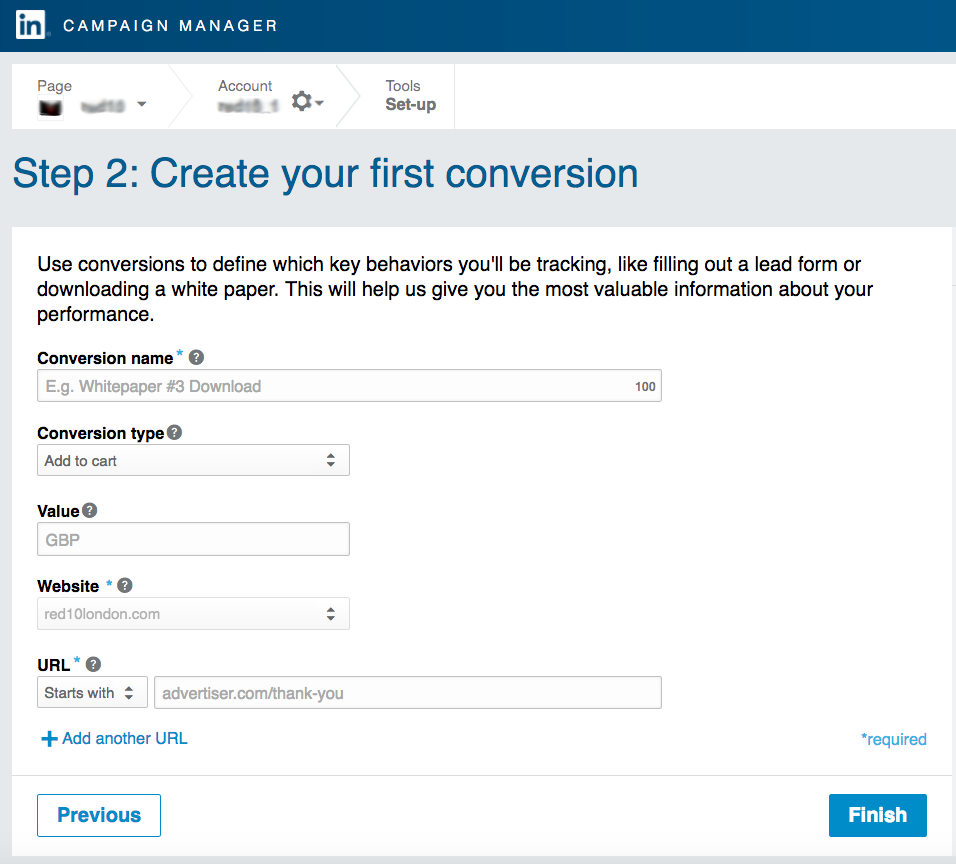This screenshot has height=864, width=956.
Task: Expand the Page selector arrow
Action: (141, 104)
